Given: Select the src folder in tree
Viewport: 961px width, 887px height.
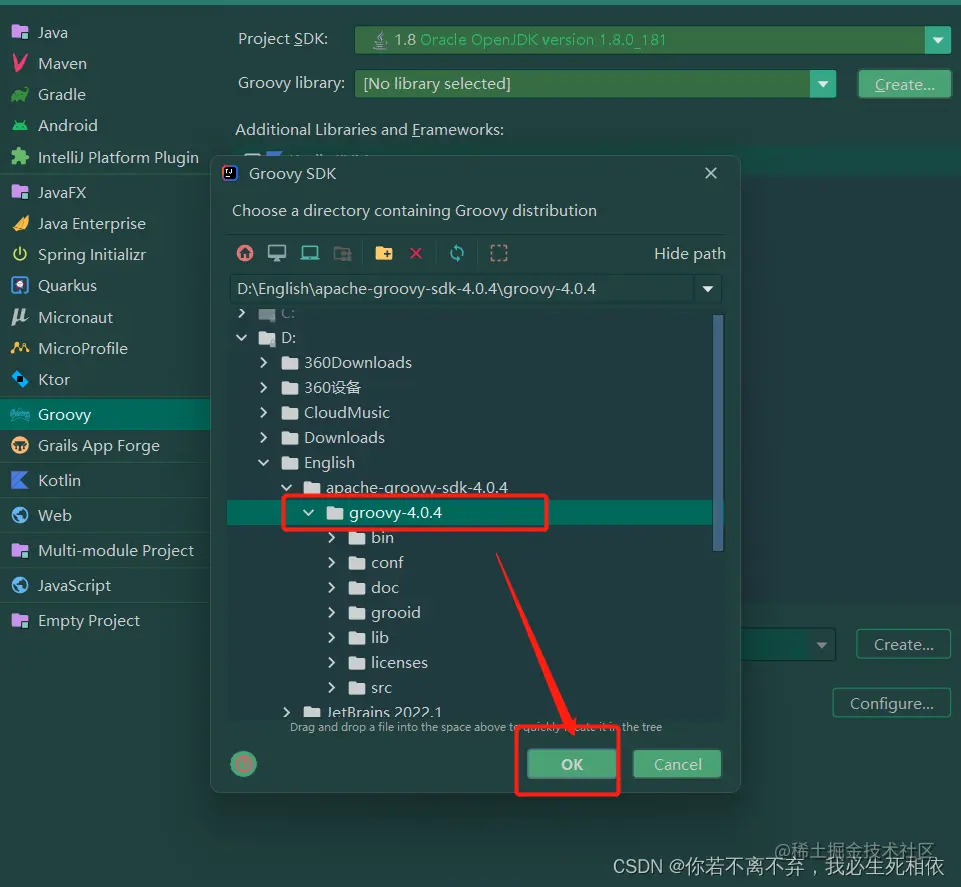Looking at the screenshot, I should [381, 688].
